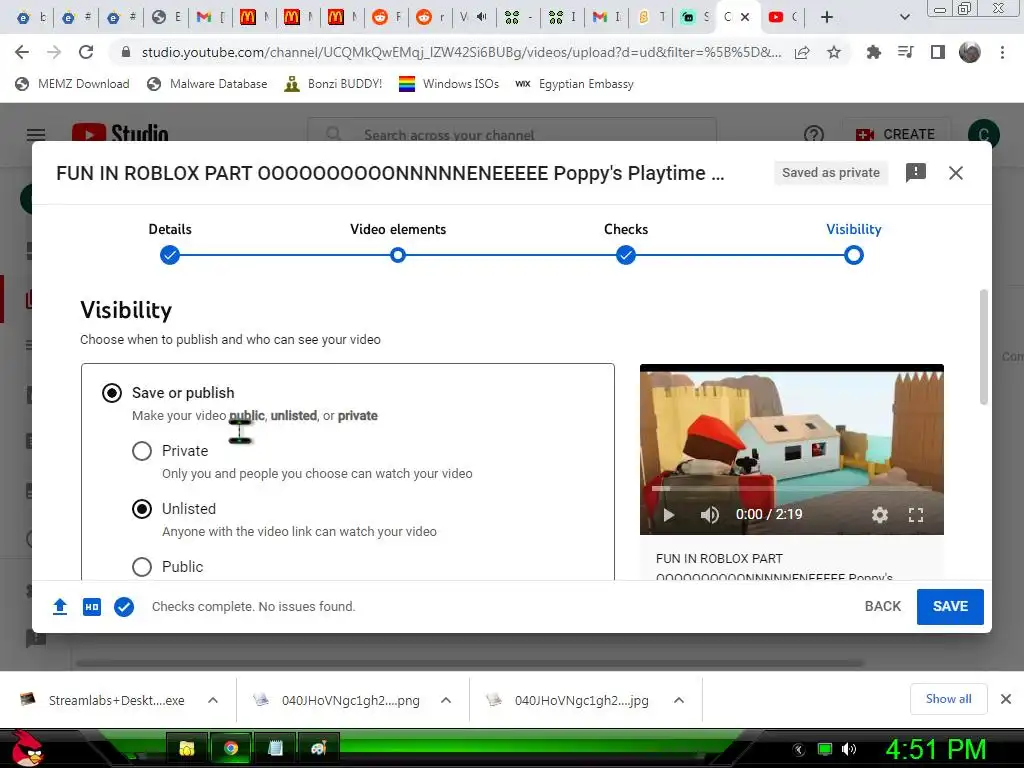Open the media control icon in toolbar

[x=905, y=52]
